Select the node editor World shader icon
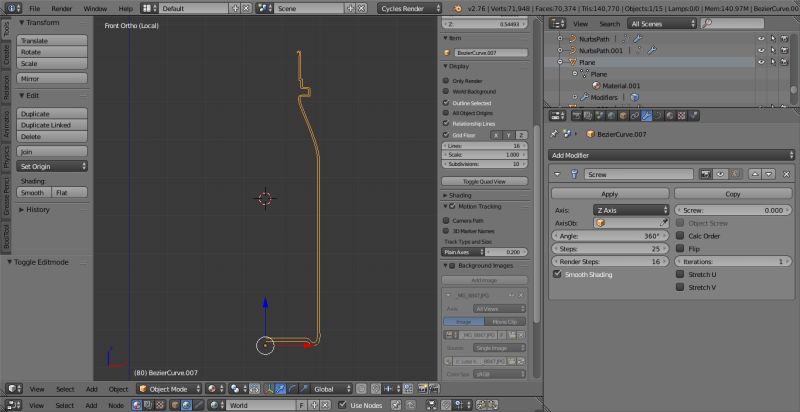 186,405
